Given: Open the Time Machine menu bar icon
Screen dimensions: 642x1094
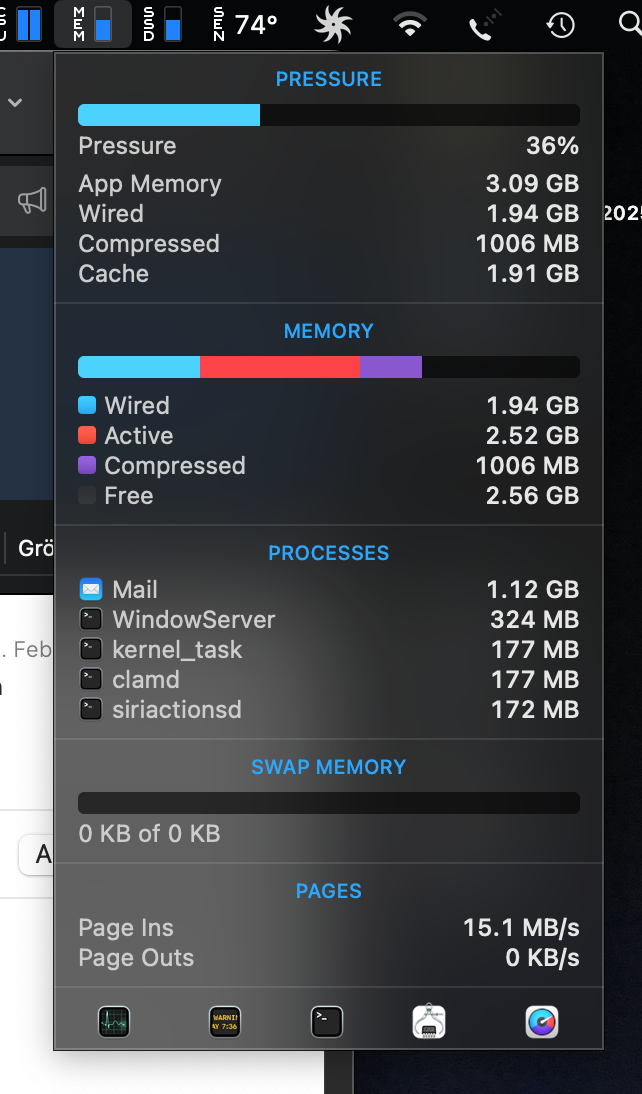Looking at the screenshot, I should pos(560,25).
